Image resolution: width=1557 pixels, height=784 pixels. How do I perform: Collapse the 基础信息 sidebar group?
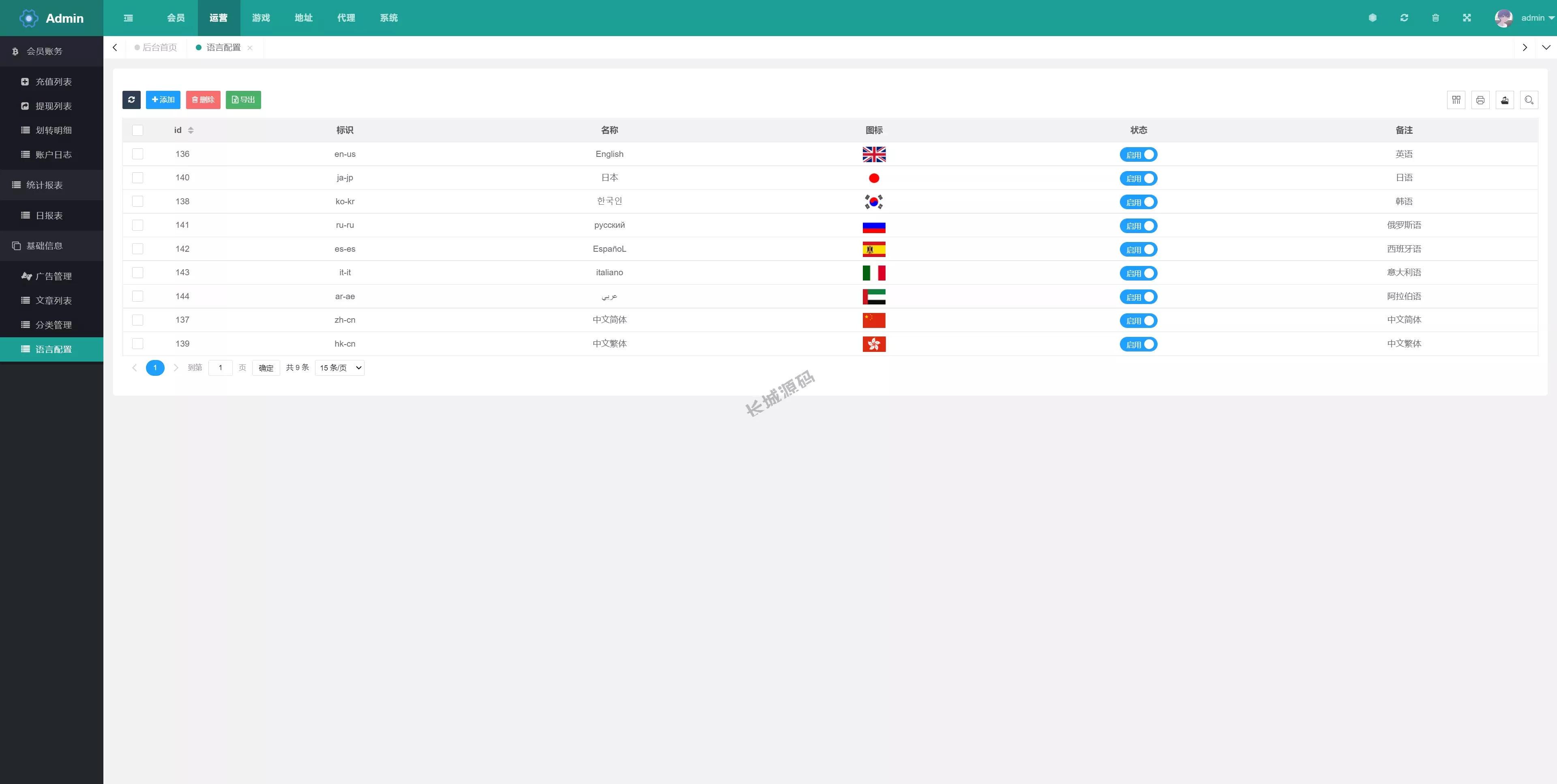(x=51, y=246)
